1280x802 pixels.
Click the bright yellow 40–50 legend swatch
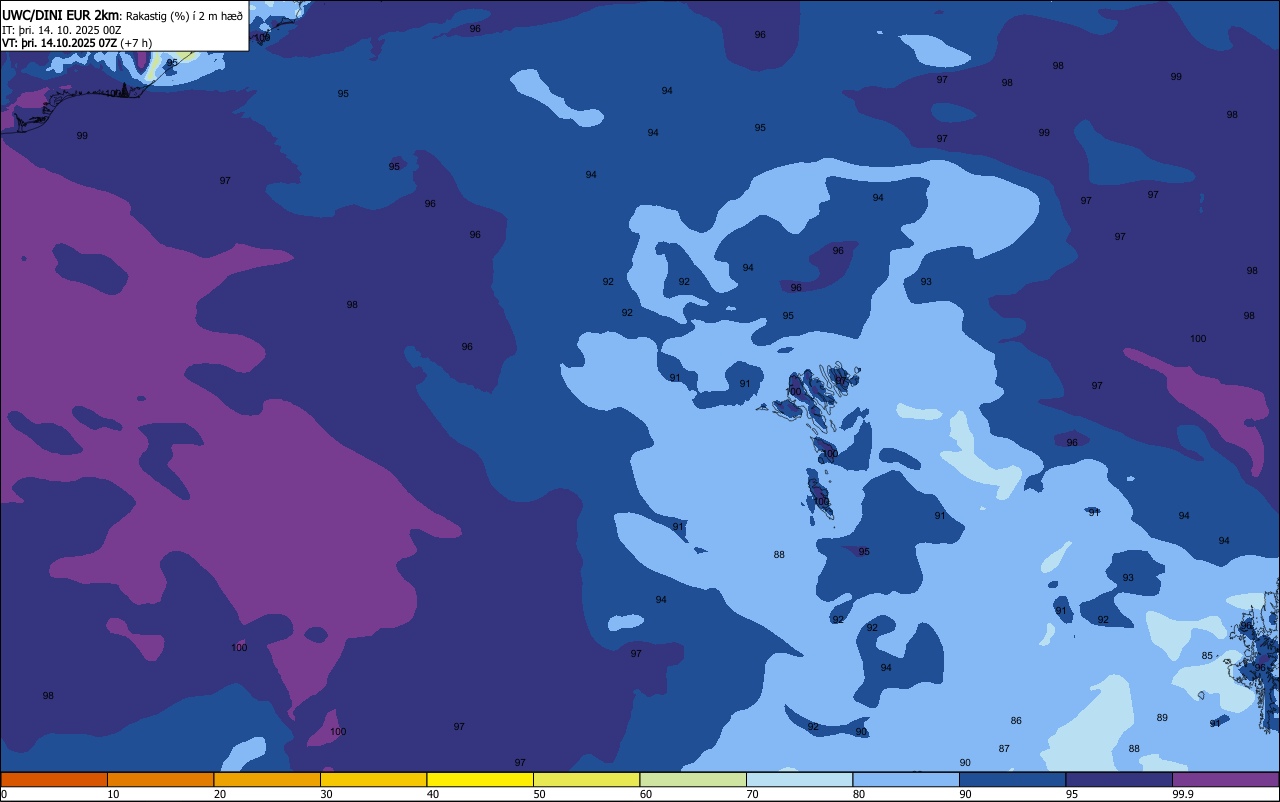480,779
